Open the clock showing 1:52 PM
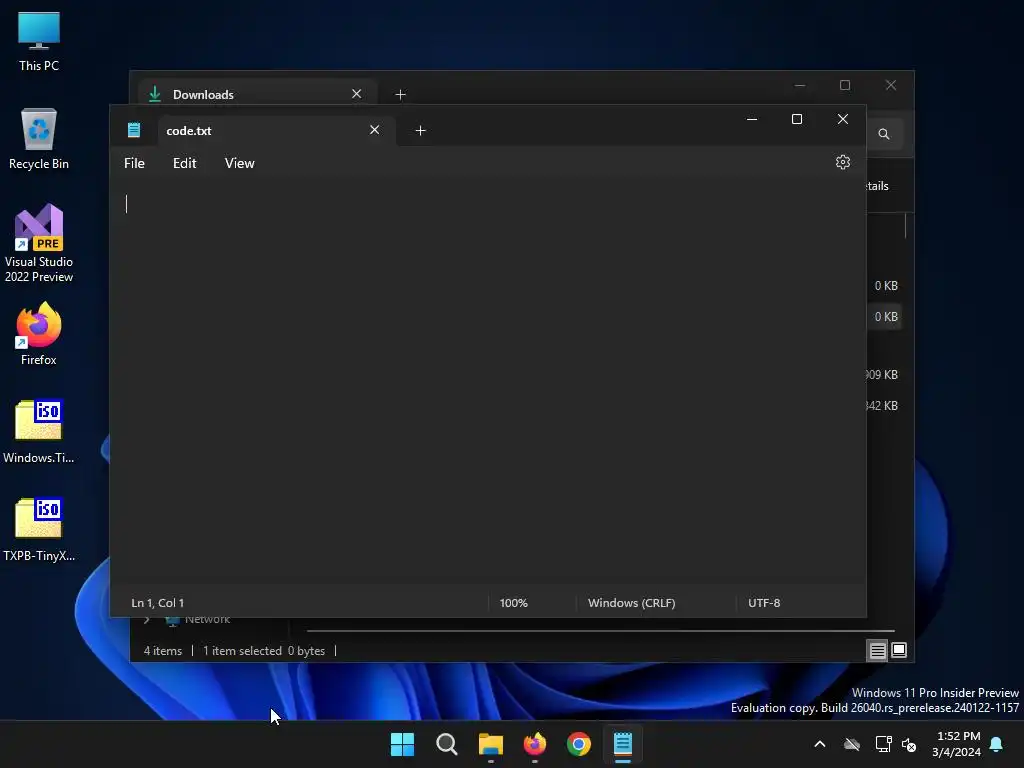1024x768 pixels. pos(957,744)
